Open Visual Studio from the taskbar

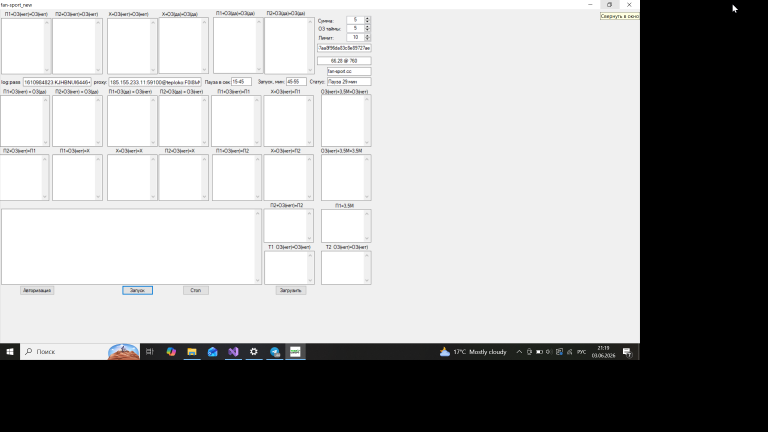coord(233,352)
